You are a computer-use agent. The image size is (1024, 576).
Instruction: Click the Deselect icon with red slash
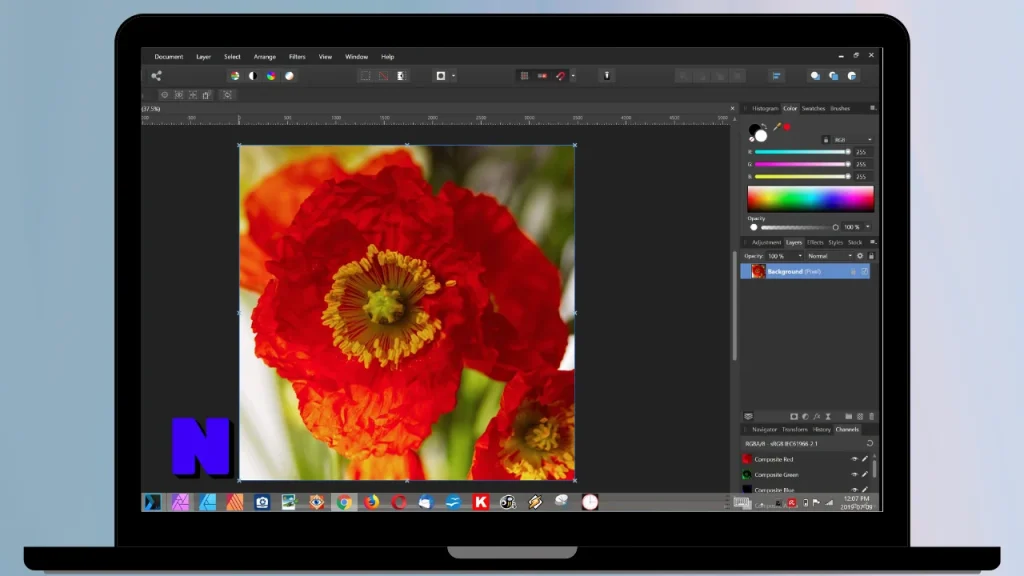click(383, 76)
